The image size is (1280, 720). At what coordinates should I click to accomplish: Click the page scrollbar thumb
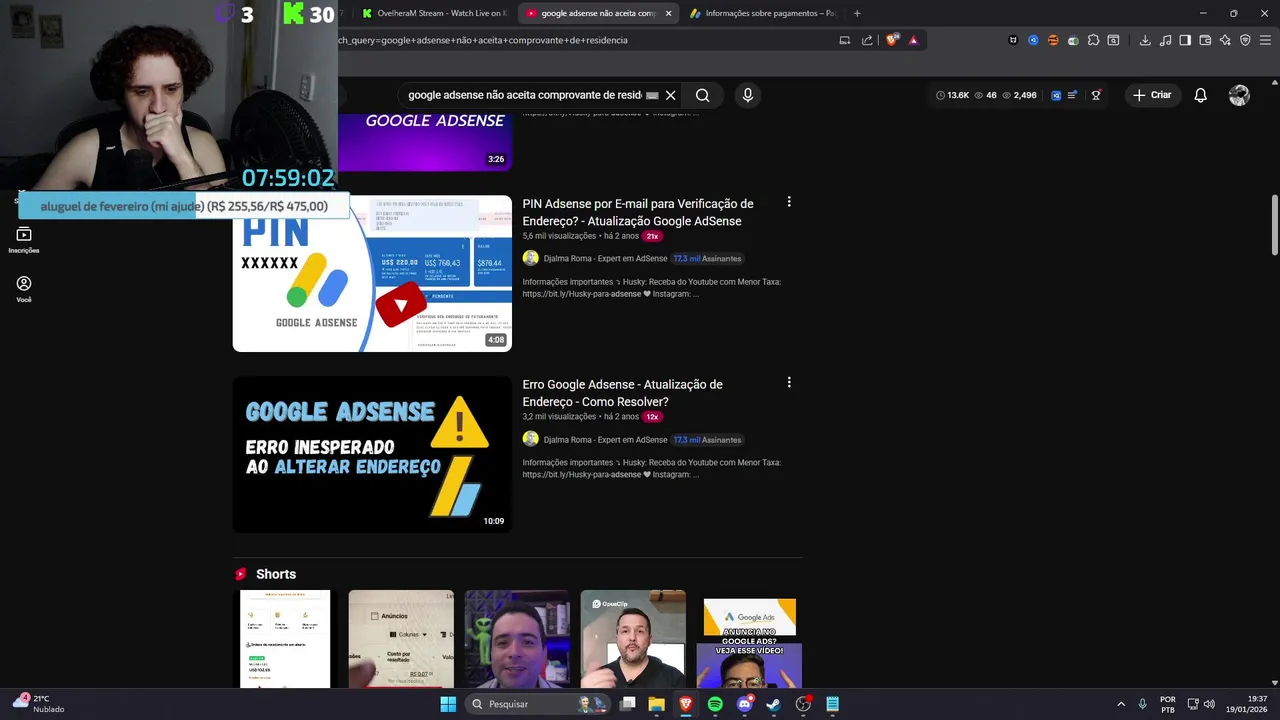[x=1274, y=225]
